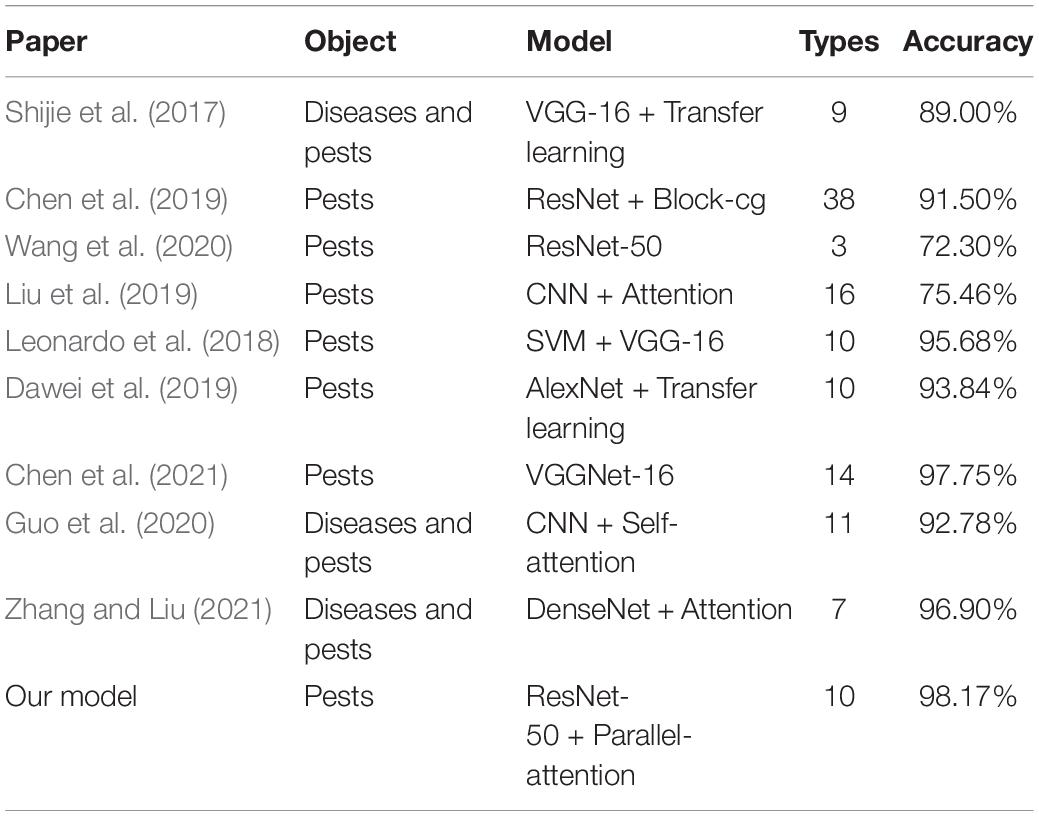Select the Paper column header
The width and height of the screenshot is (1039, 816).
point(46,42)
